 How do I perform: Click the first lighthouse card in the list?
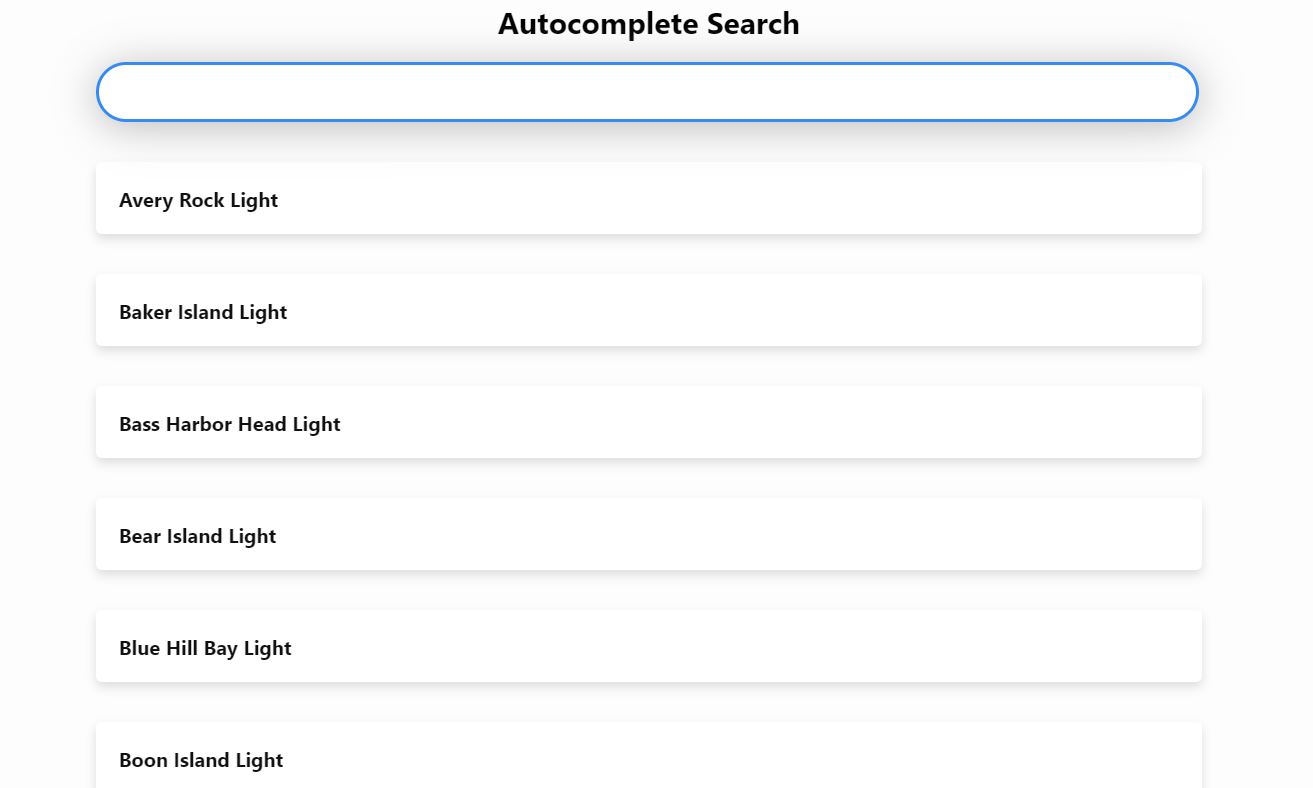648,199
